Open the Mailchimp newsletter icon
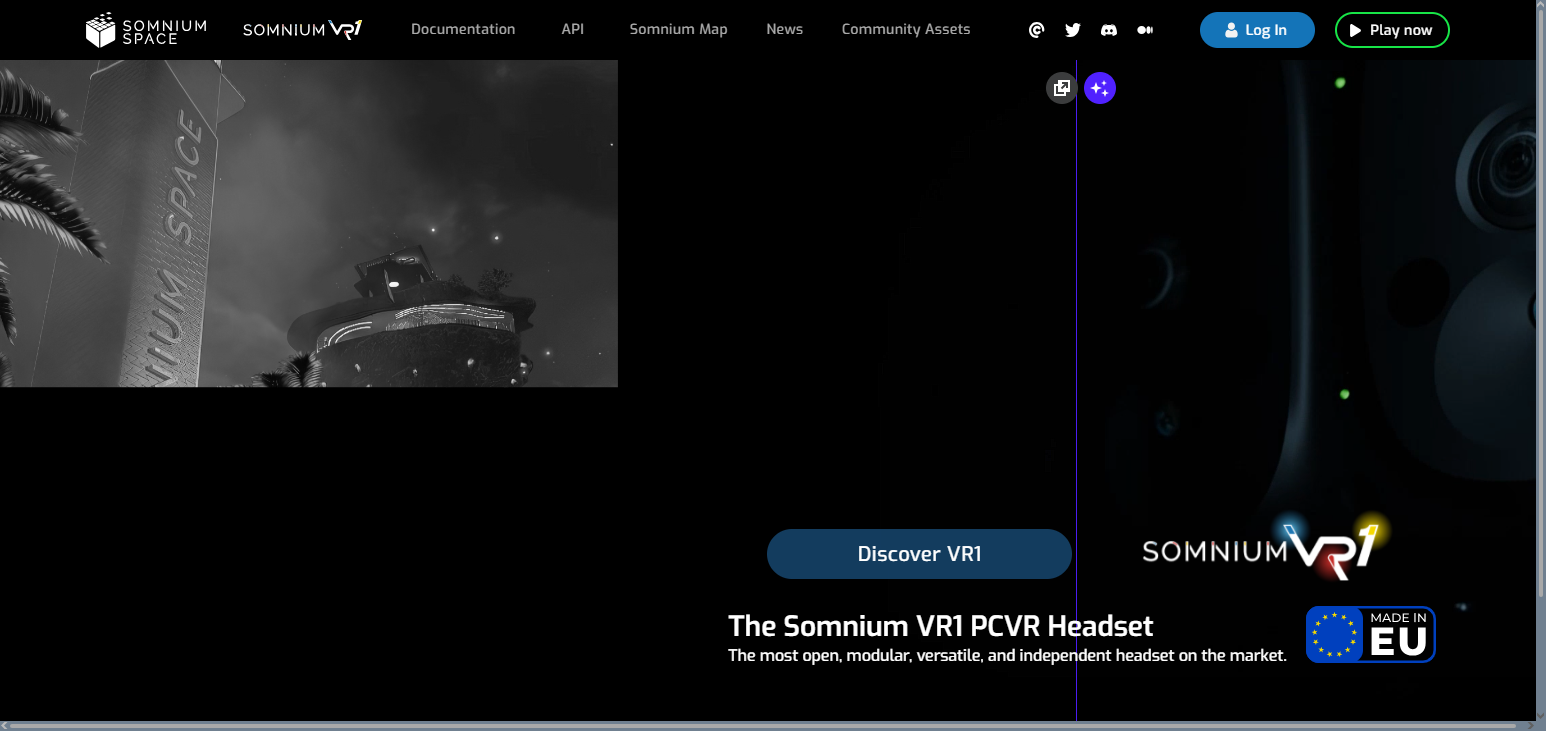Screen dimensions: 1546x731 (x=1037, y=30)
